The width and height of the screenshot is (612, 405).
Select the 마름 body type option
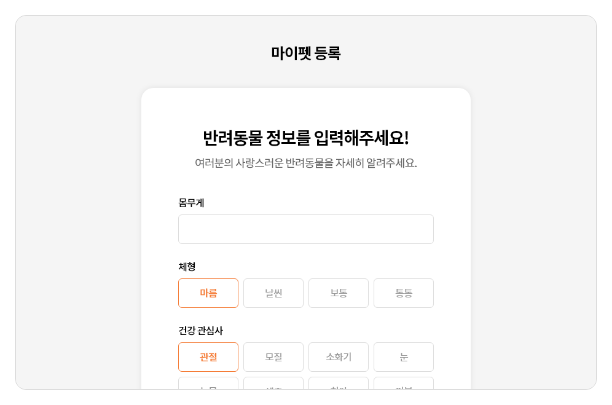[208, 293]
